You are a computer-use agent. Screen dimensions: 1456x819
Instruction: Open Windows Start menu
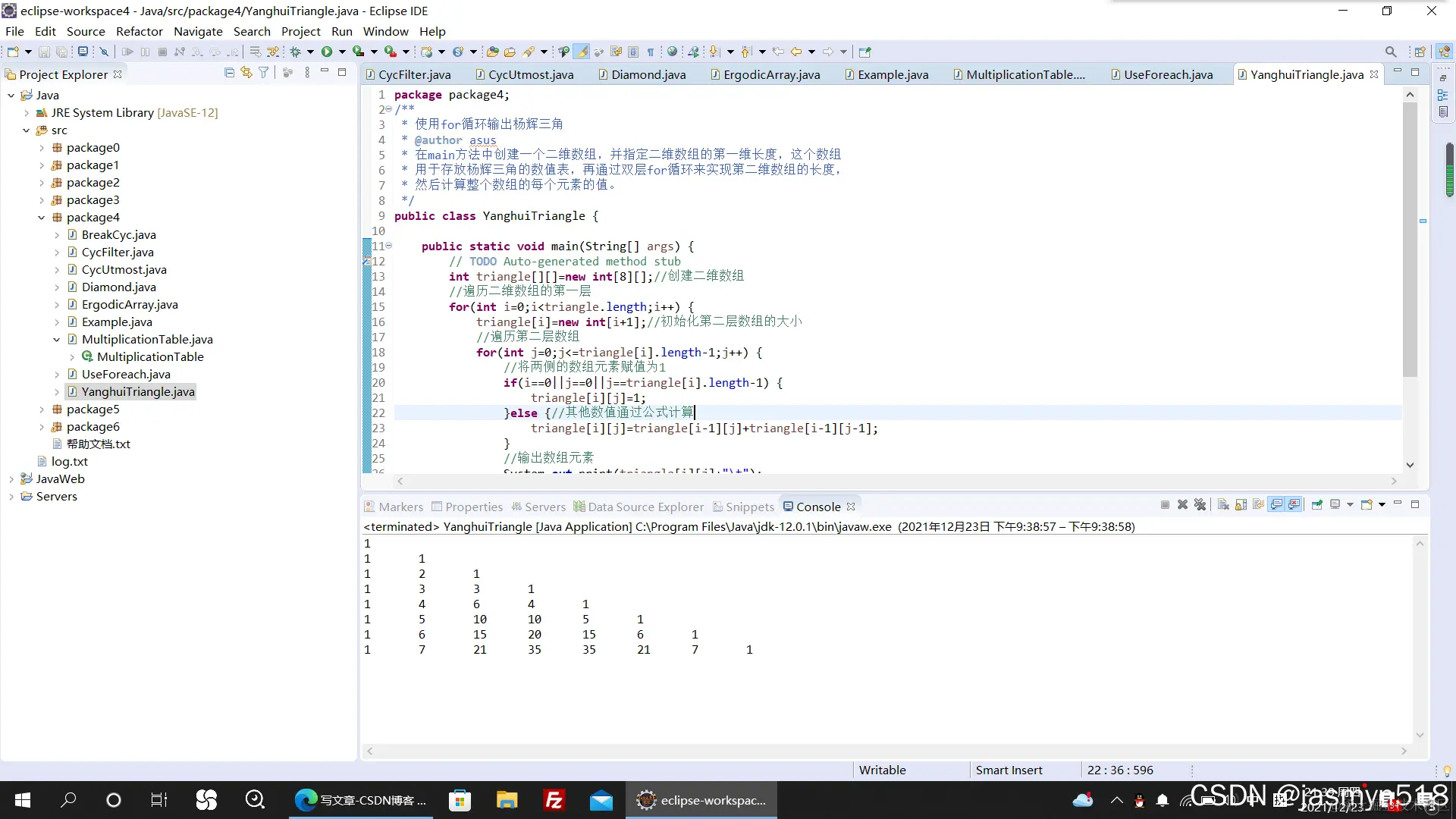23,800
